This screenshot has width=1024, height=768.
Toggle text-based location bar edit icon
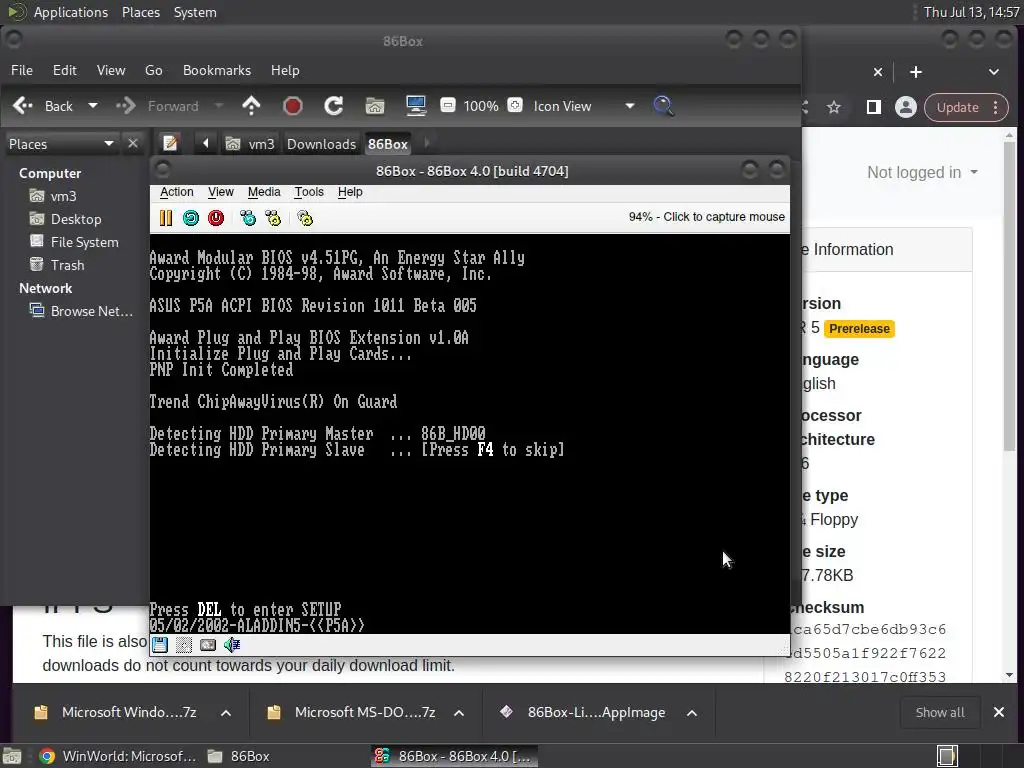point(170,143)
